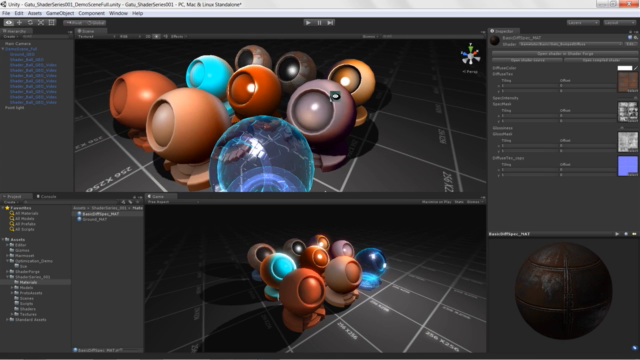Open the Layers dropdown

pyautogui.click(x=582, y=23)
